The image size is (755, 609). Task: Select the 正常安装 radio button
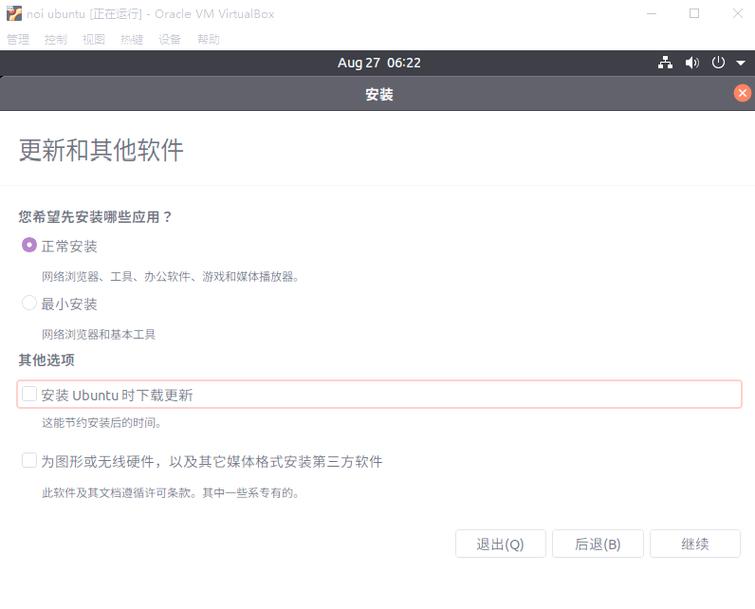coord(29,245)
